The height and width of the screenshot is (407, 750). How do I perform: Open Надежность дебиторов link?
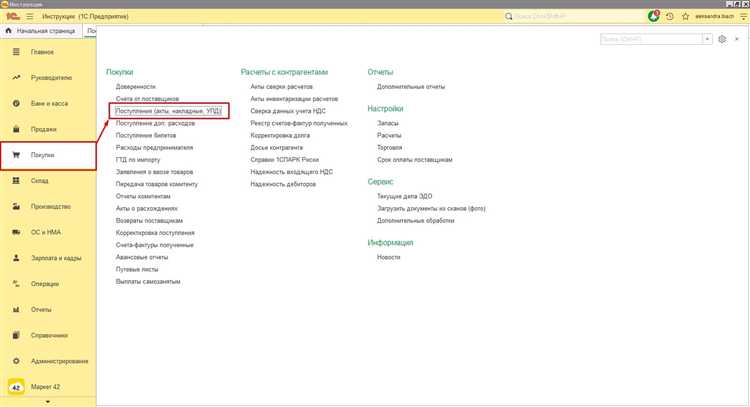(283, 184)
